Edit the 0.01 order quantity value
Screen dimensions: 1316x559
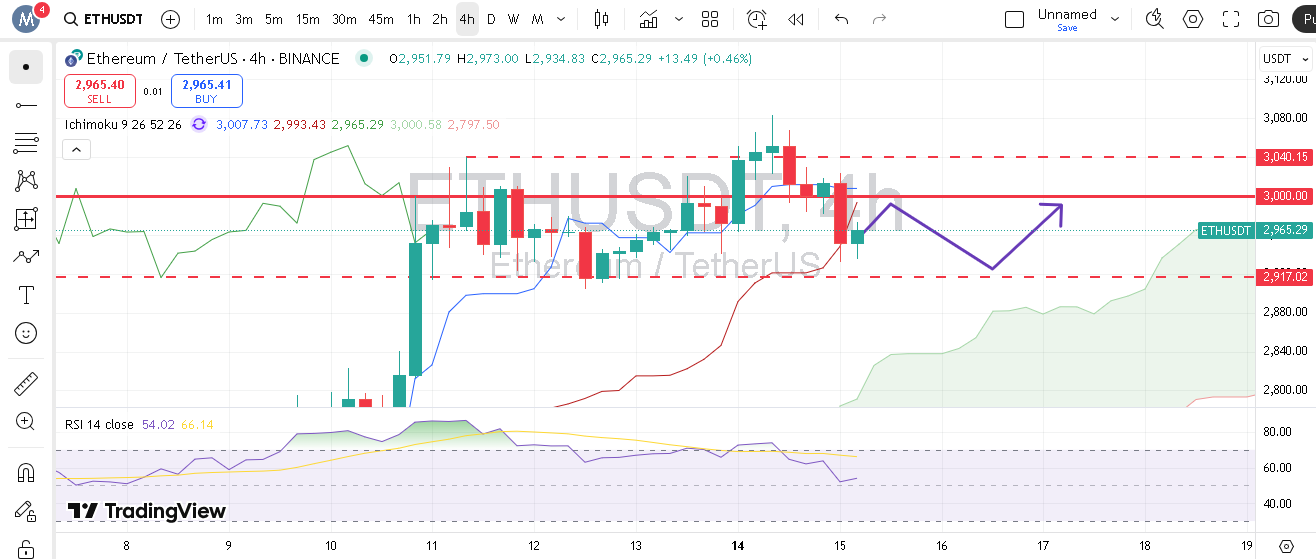(x=153, y=91)
